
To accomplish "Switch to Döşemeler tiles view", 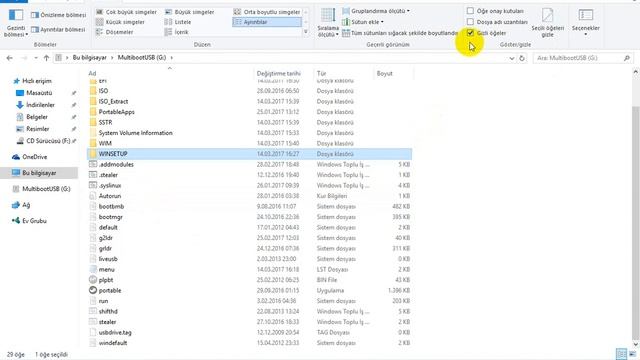I will (115, 31).
